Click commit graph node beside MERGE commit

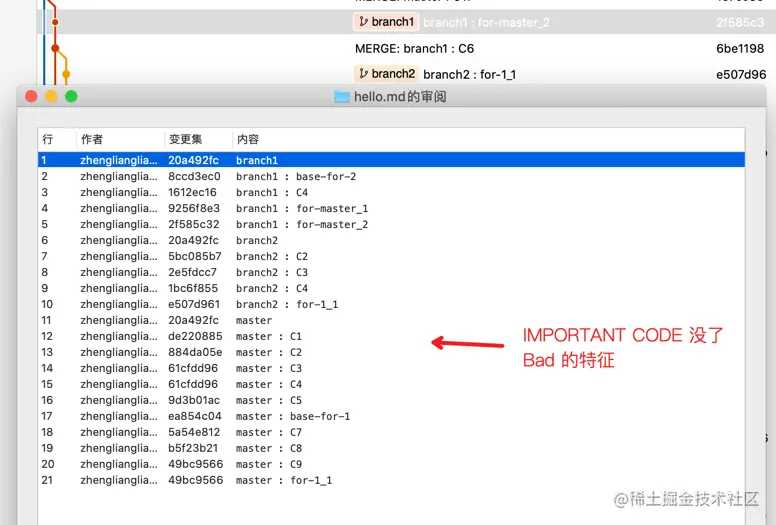(55, 48)
